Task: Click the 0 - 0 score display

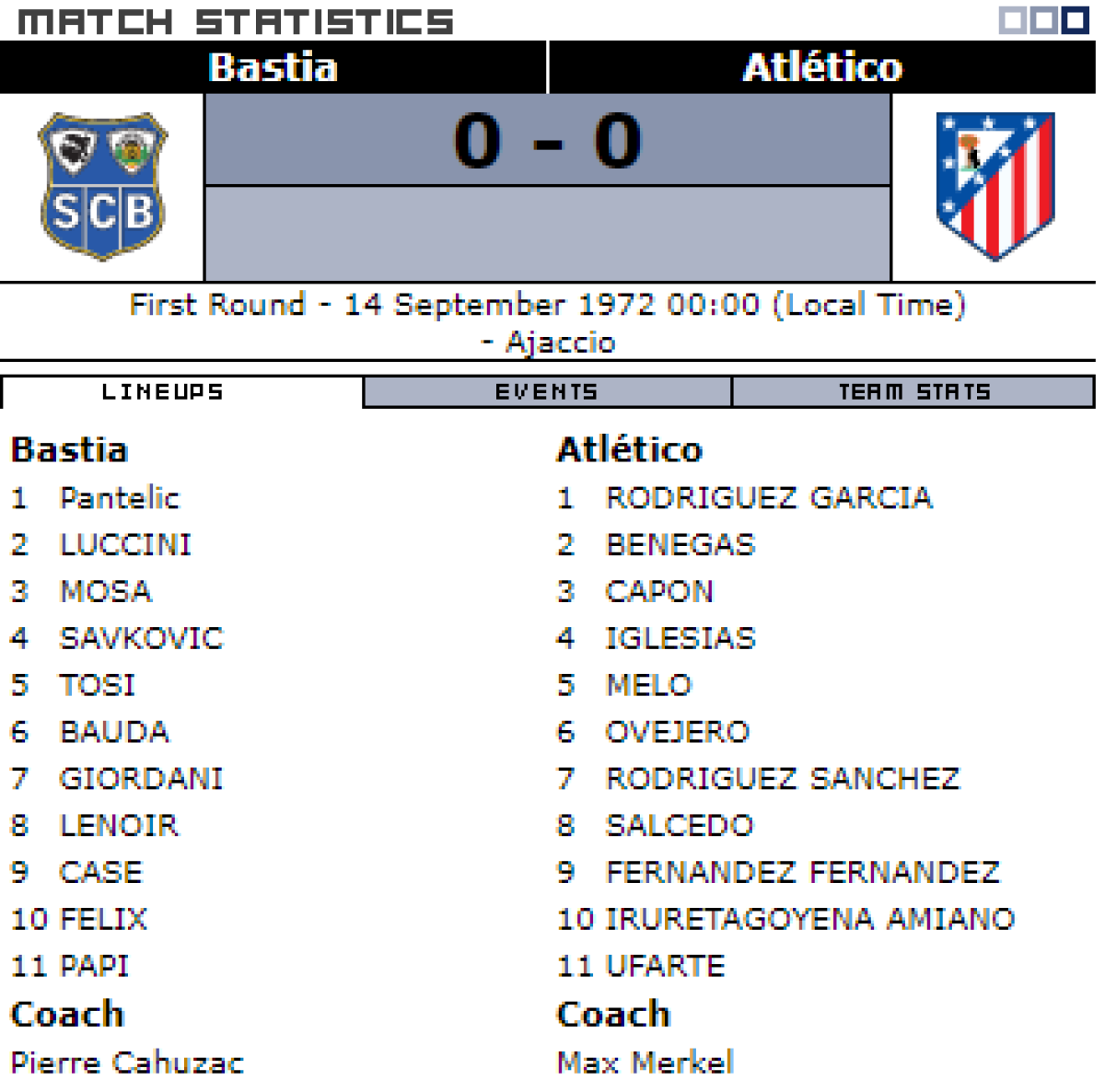Action: [548, 141]
